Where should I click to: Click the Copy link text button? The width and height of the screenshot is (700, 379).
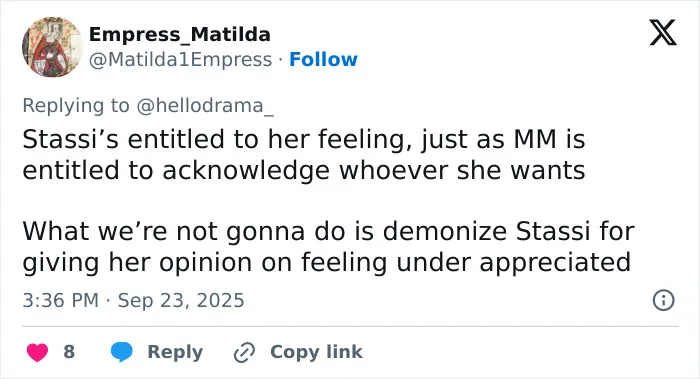click(x=316, y=352)
